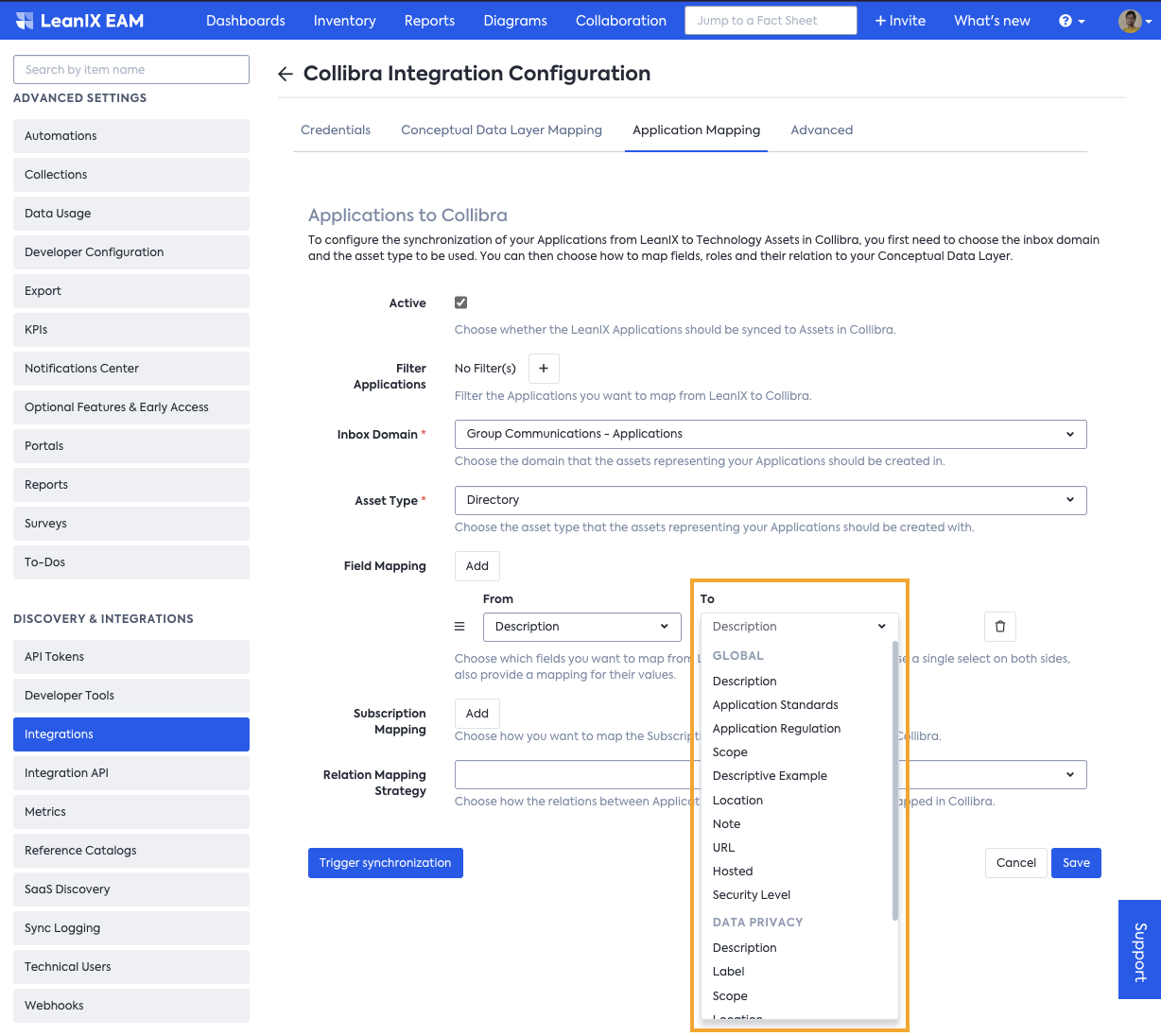Open the Support side tab
The width and height of the screenshot is (1161, 1036).
[x=1139, y=949]
